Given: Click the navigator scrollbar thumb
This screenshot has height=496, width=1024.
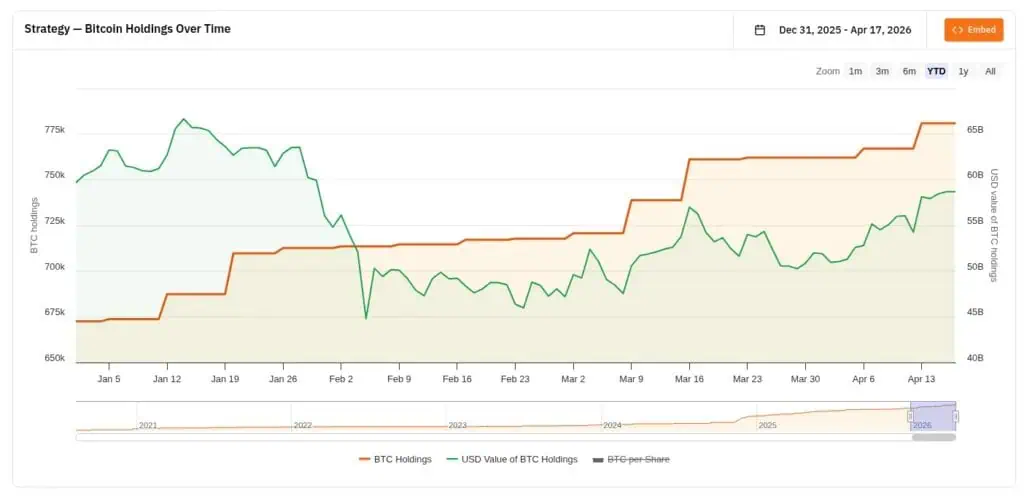Looking at the screenshot, I should [934, 437].
